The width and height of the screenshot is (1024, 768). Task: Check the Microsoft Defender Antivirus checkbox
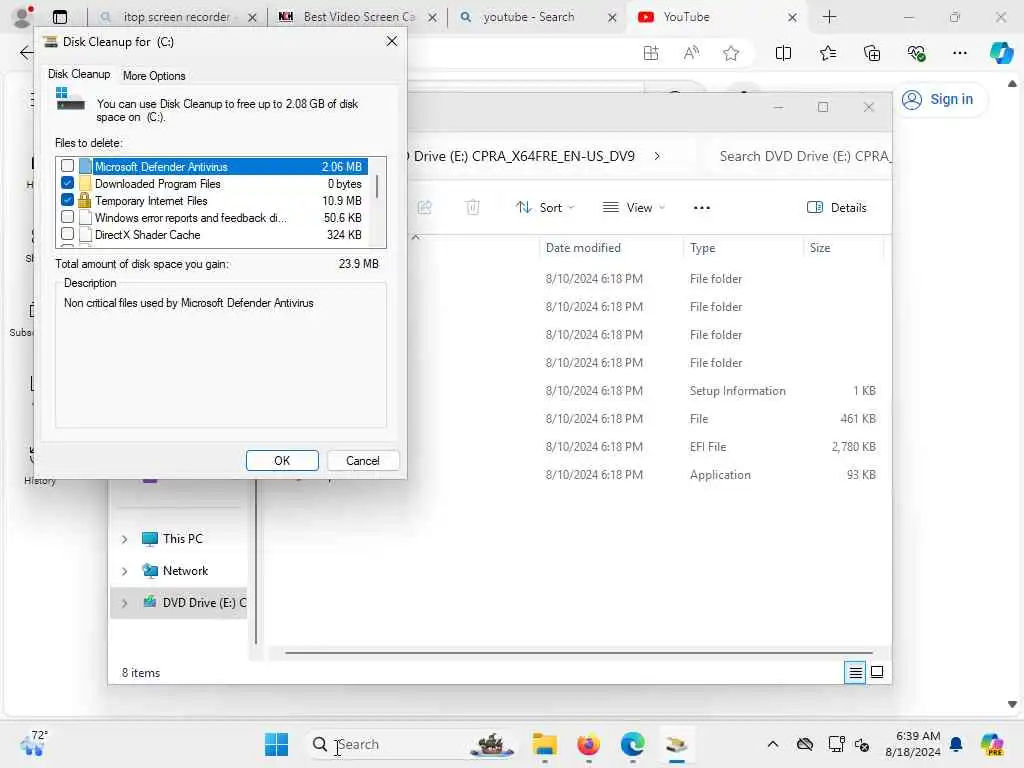click(67, 166)
